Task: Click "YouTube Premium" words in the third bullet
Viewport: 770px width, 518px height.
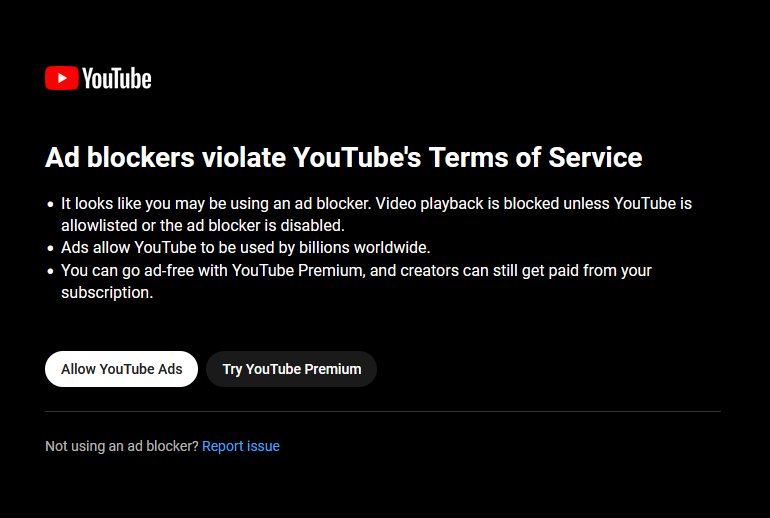Action: [298, 271]
